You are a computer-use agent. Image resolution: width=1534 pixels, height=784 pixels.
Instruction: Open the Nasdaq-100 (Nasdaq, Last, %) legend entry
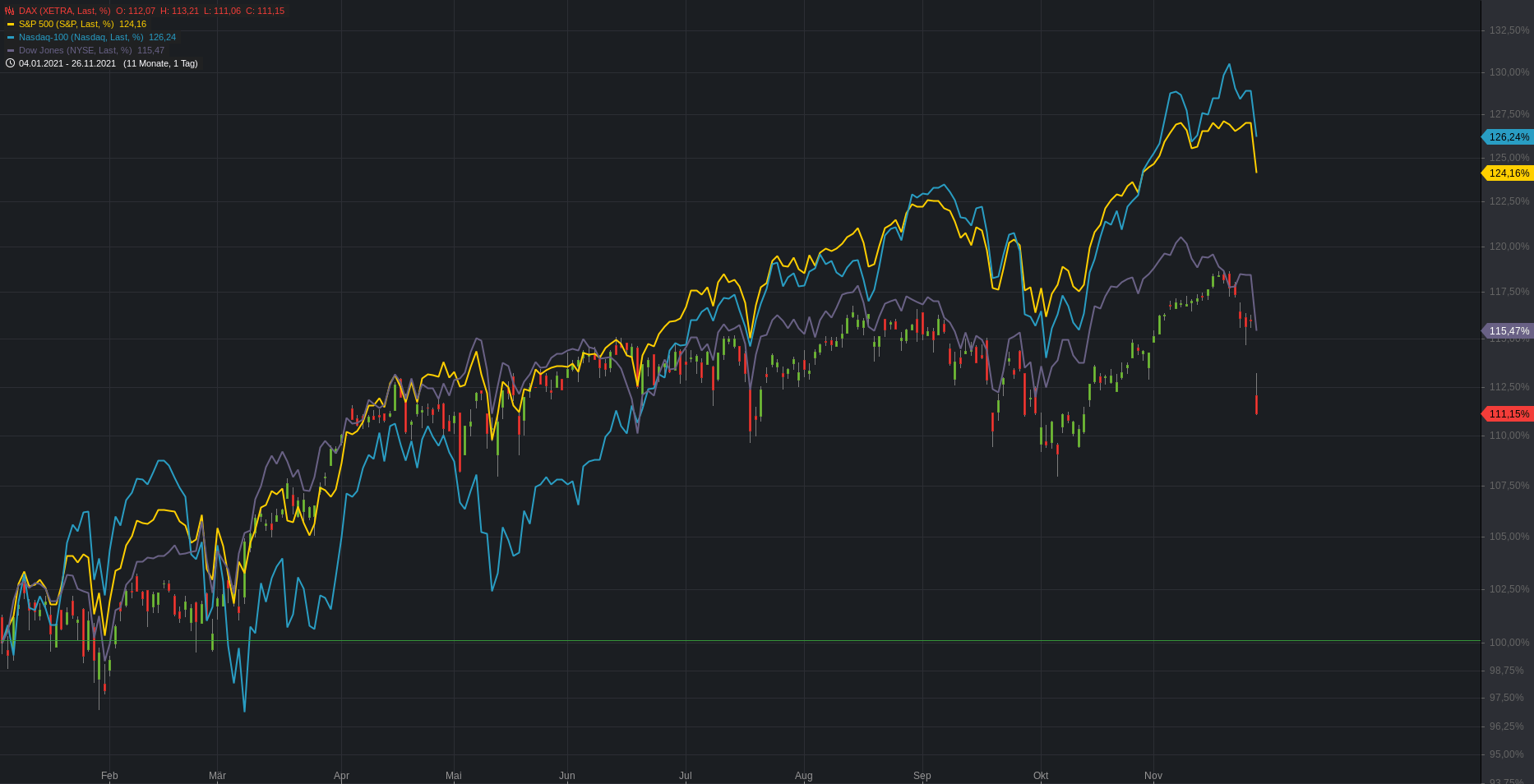click(81, 37)
